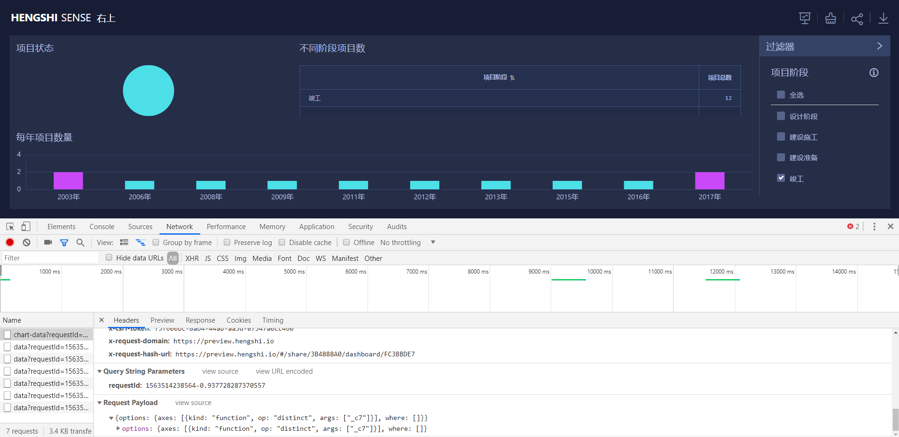Select the All request type filter
This screenshot has height=437, width=899.
[173, 258]
